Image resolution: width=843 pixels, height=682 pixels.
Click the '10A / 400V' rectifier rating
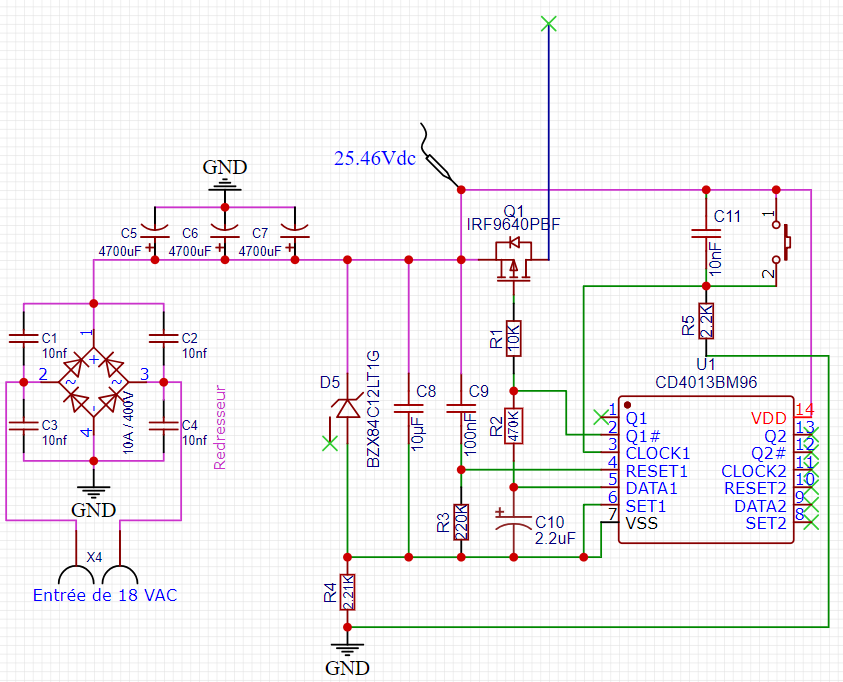tap(128, 422)
